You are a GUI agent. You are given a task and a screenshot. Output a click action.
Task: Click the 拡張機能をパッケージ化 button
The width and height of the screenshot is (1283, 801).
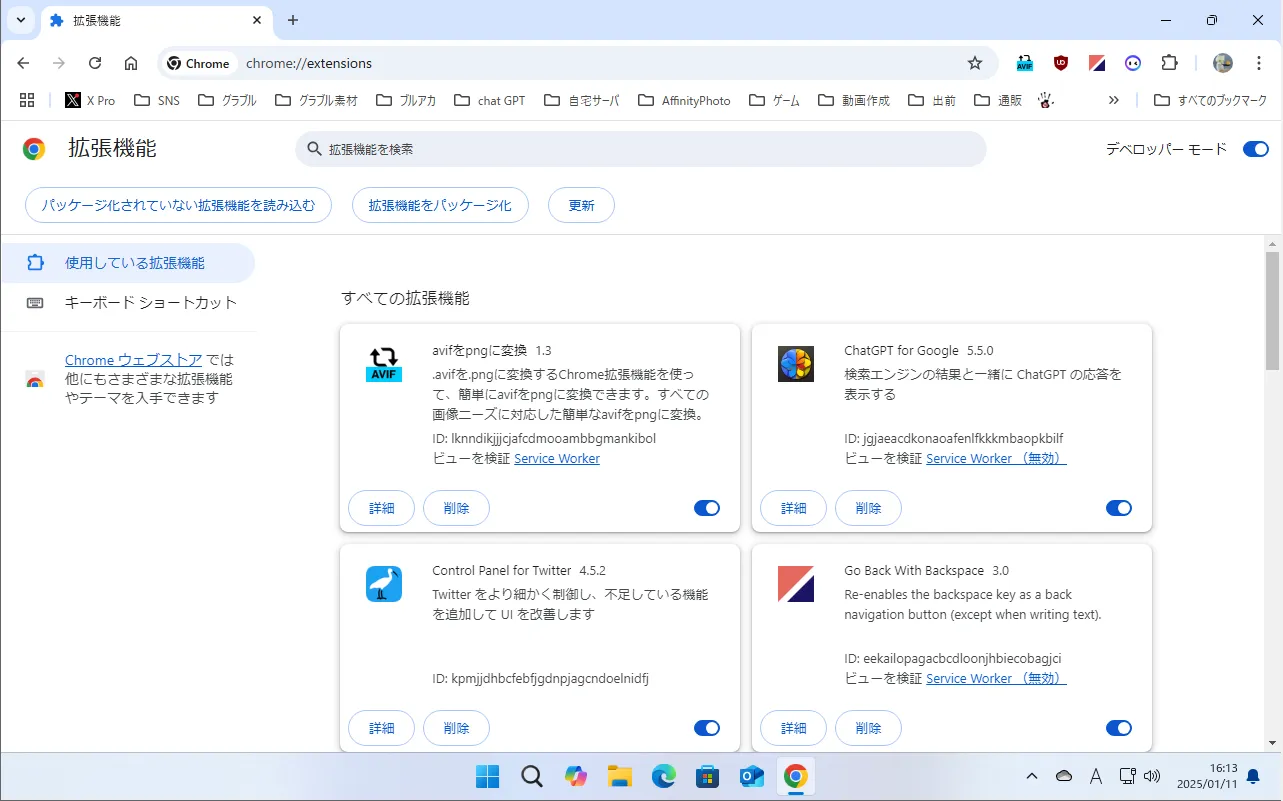tap(440, 205)
